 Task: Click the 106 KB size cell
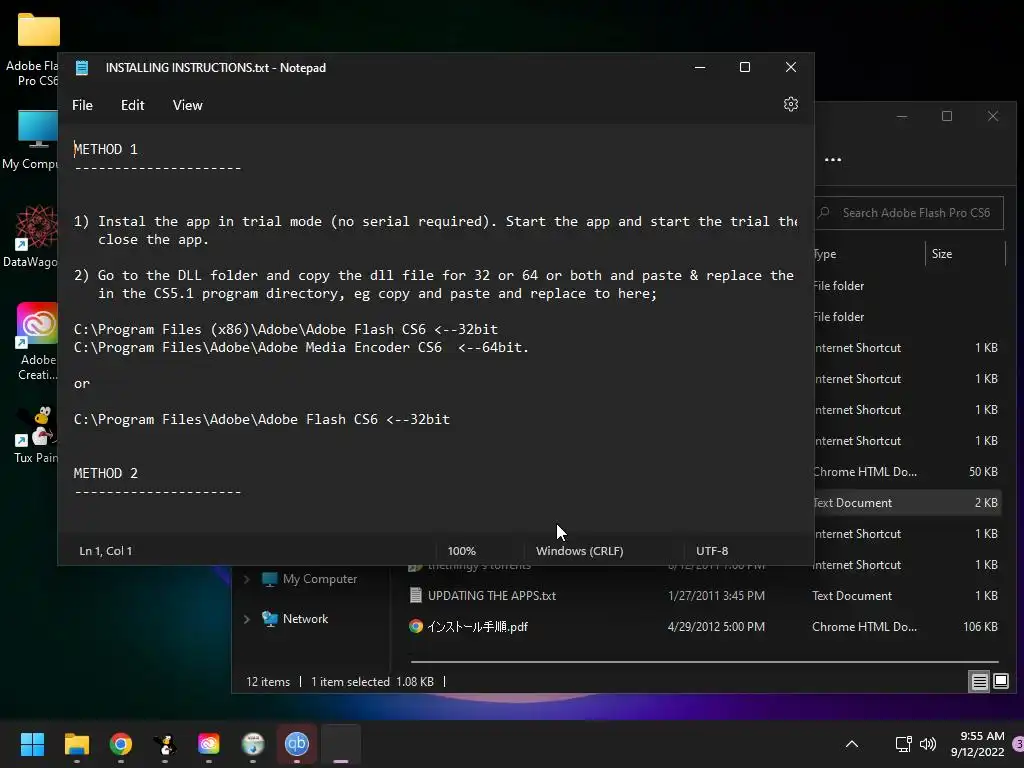point(980,627)
